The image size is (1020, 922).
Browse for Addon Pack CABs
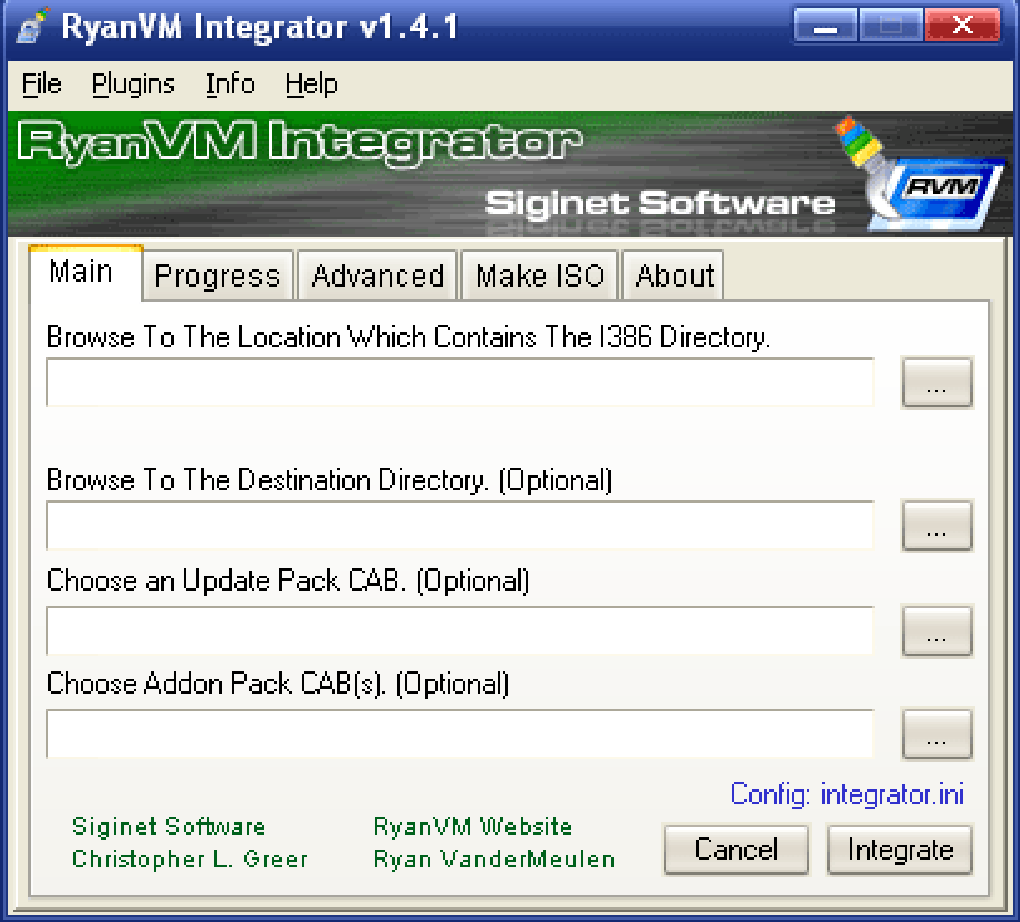[x=937, y=735]
